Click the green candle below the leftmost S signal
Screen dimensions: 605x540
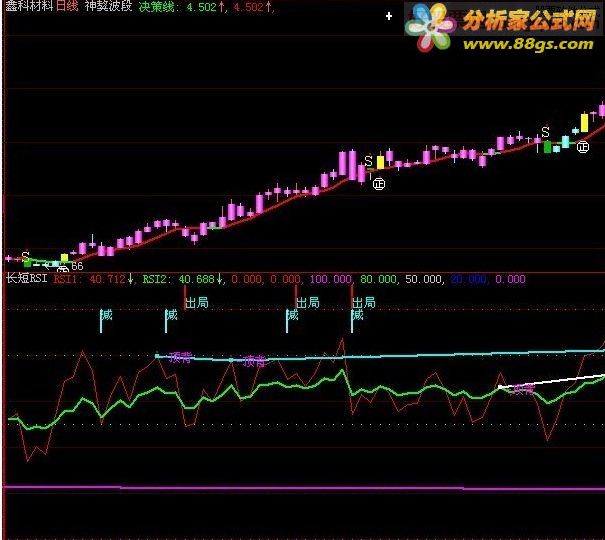[27, 263]
